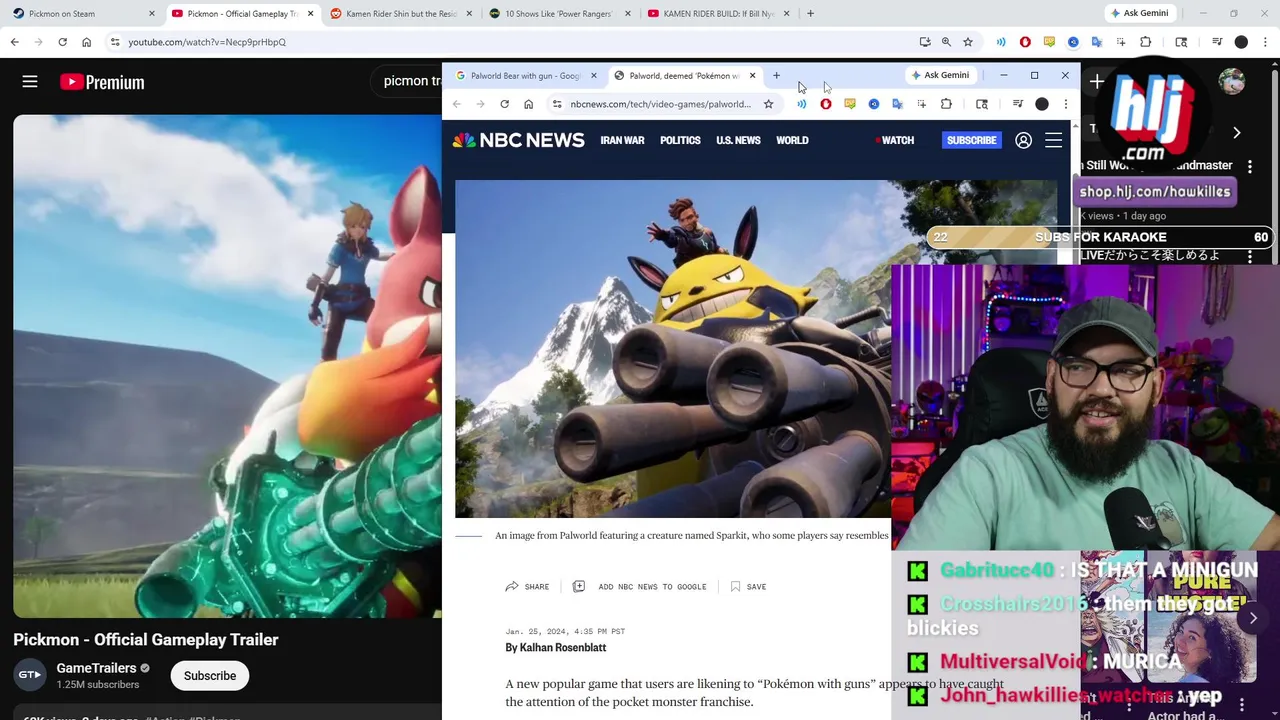Click WATCH live link on NBC News
Viewport: 1280px width, 720px height.
click(x=895, y=141)
